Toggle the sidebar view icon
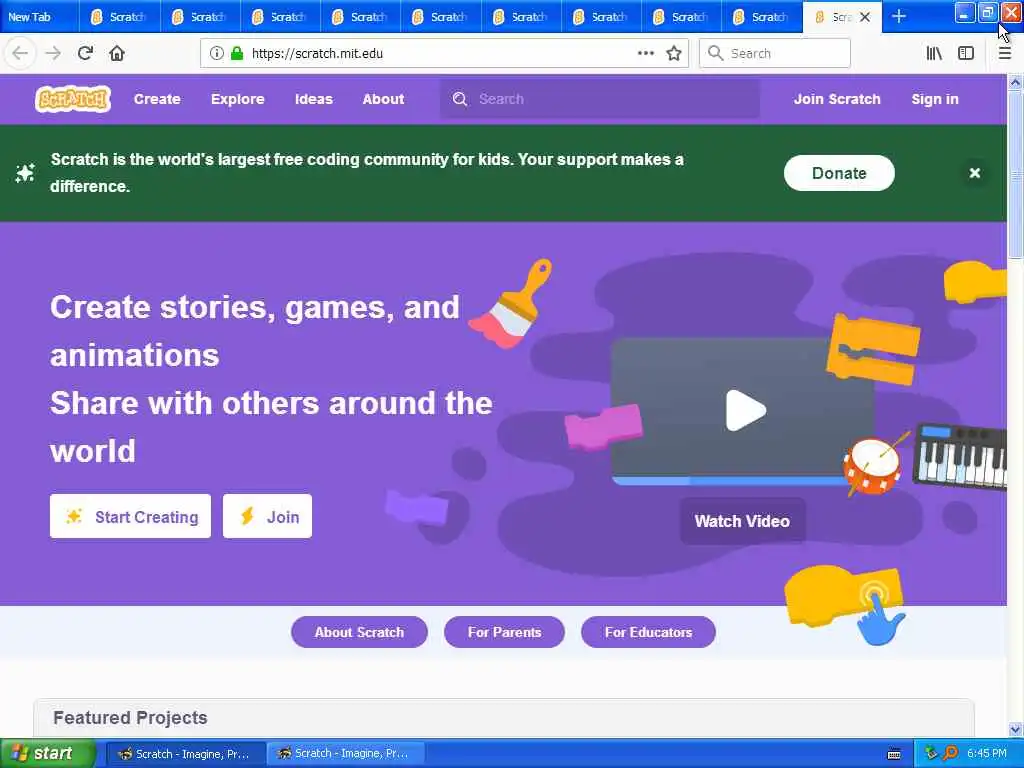 coord(966,54)
